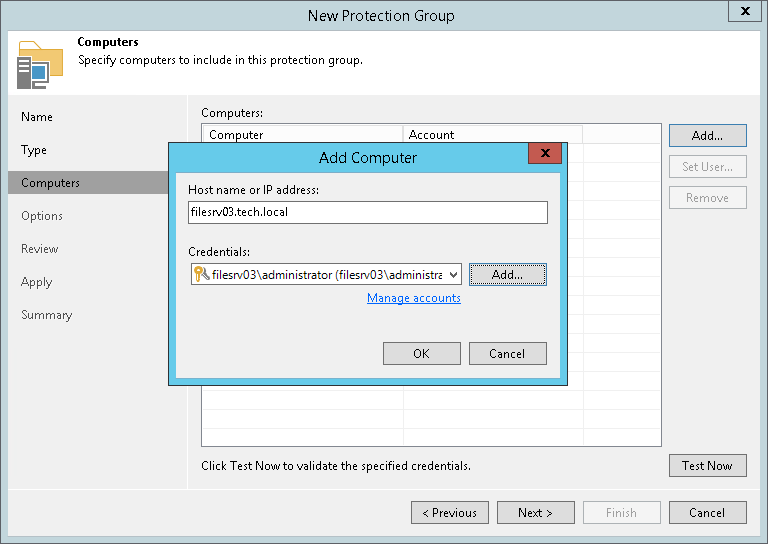Select the Options step in sidebar
This screenshot has height=544, width=768.
(x=42, y=216)
